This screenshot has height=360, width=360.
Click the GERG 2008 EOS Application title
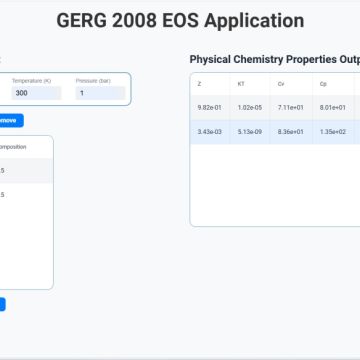point(180,21)
